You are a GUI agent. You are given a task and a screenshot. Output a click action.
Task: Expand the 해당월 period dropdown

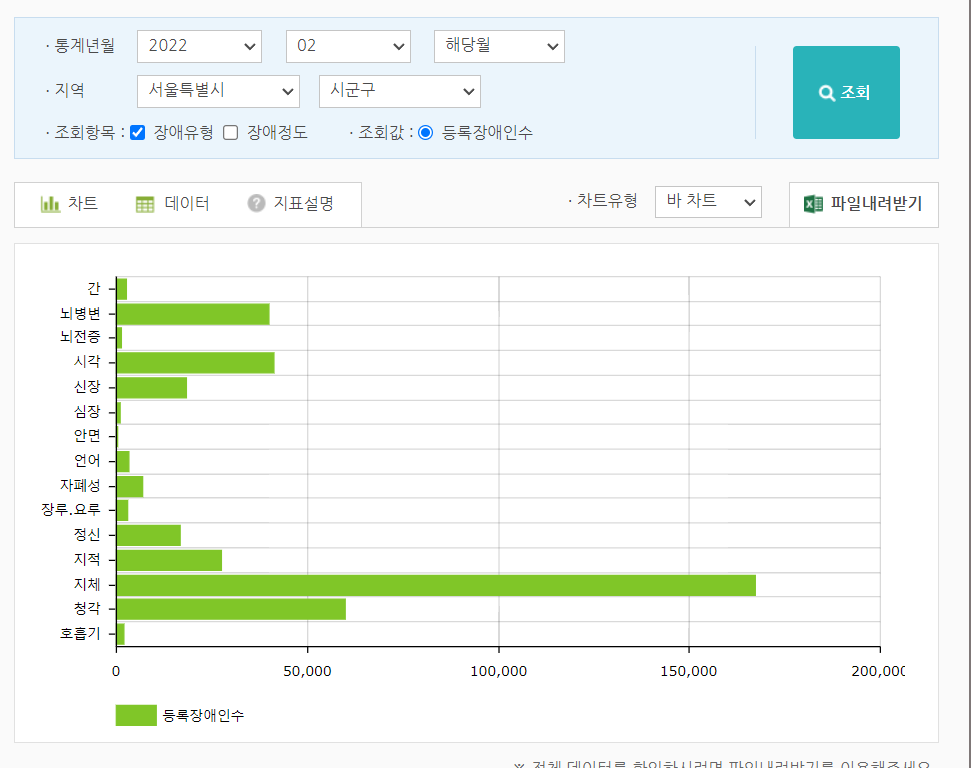point(499,46)
